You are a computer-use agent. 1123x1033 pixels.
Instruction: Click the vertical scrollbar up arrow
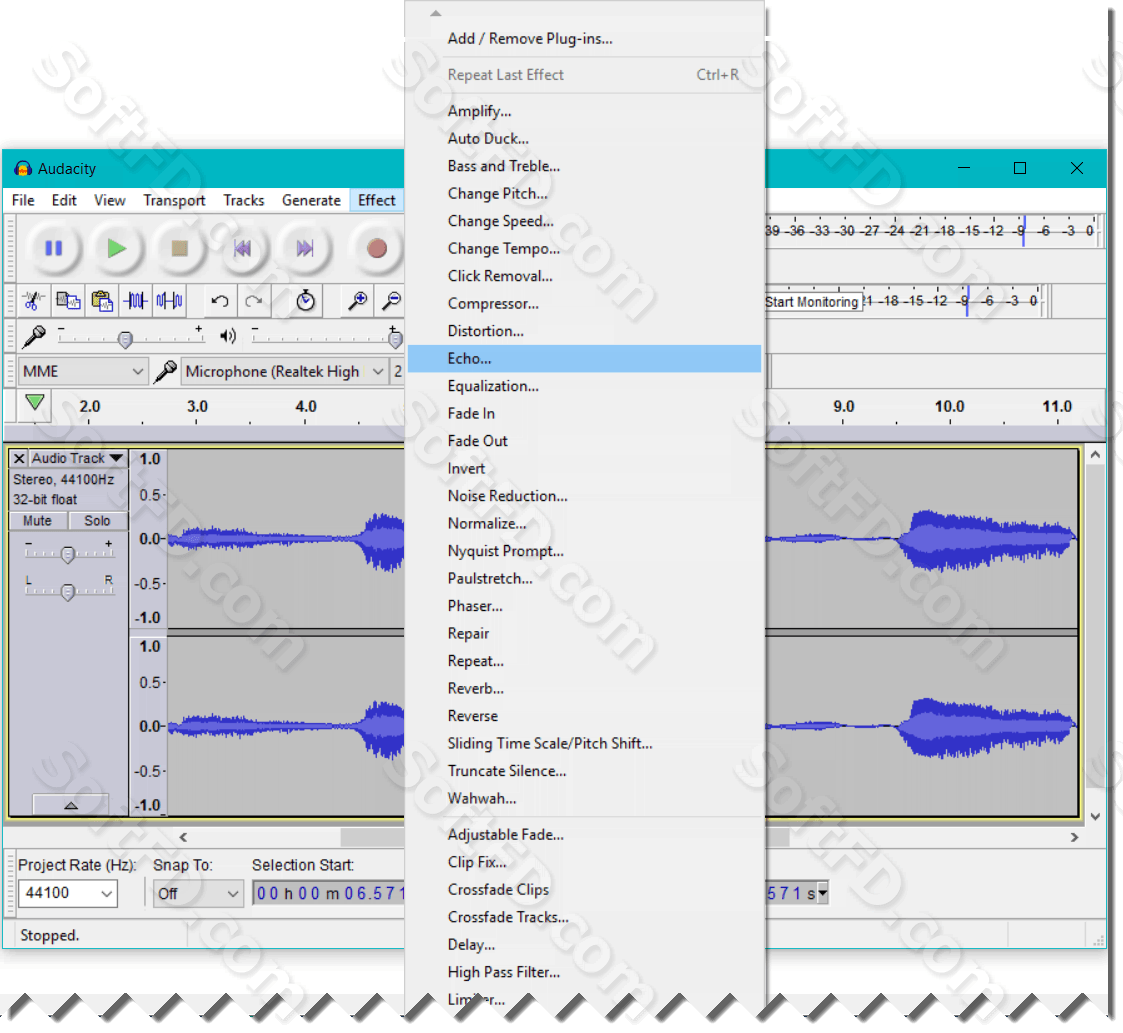(x=1095, y=455)
